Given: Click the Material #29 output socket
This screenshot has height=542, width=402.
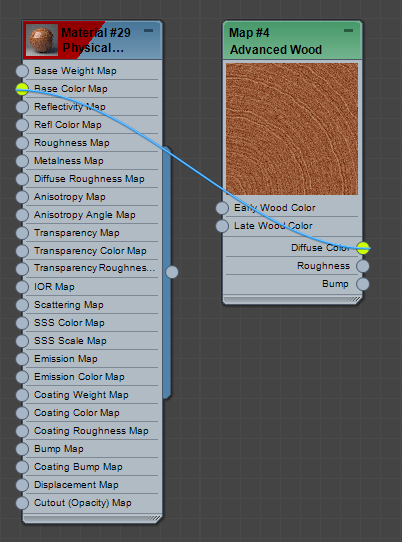Looking at the screenshot, I should [172, 272].
